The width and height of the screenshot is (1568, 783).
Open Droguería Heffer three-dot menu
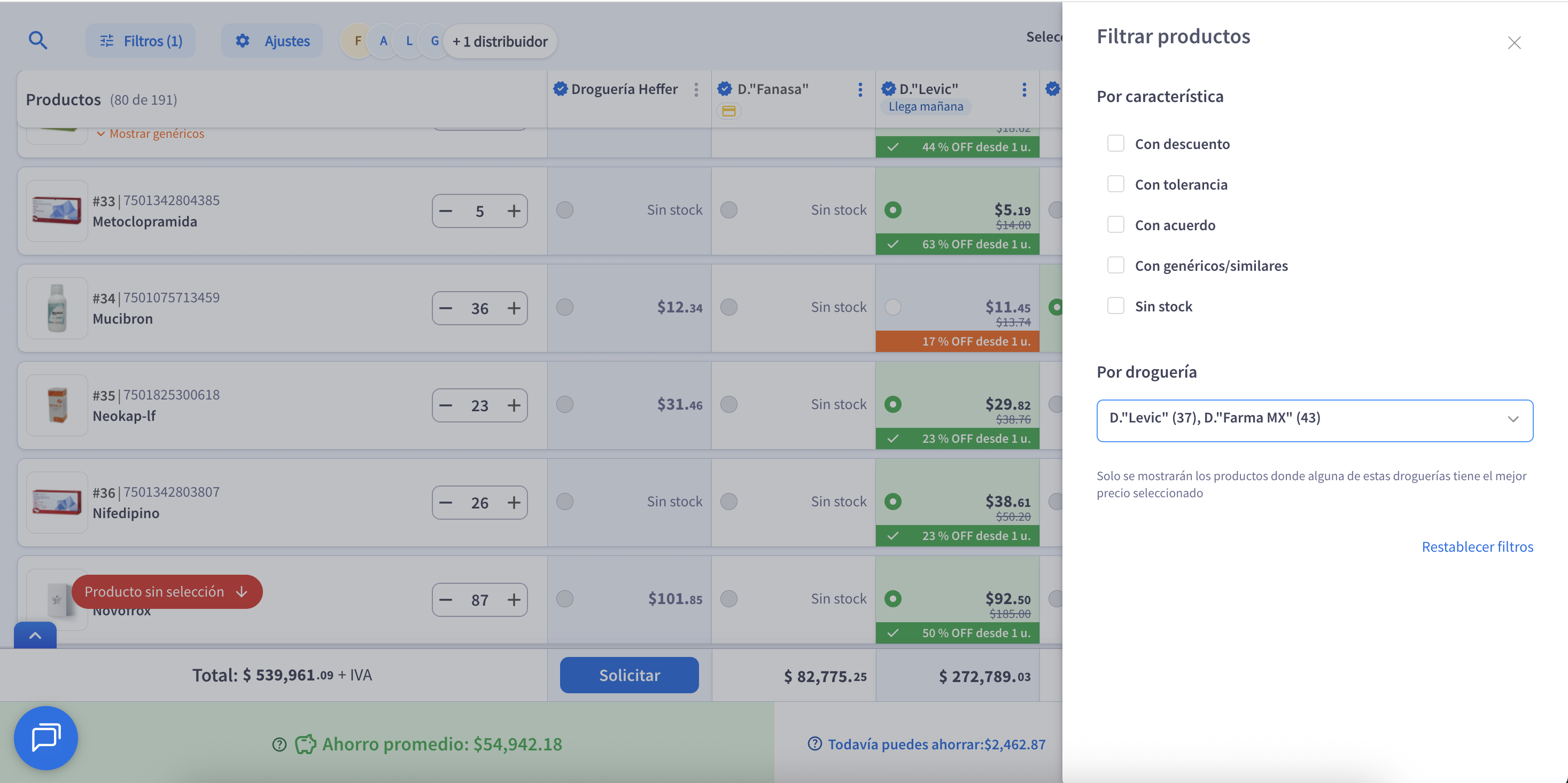point(696,89)
